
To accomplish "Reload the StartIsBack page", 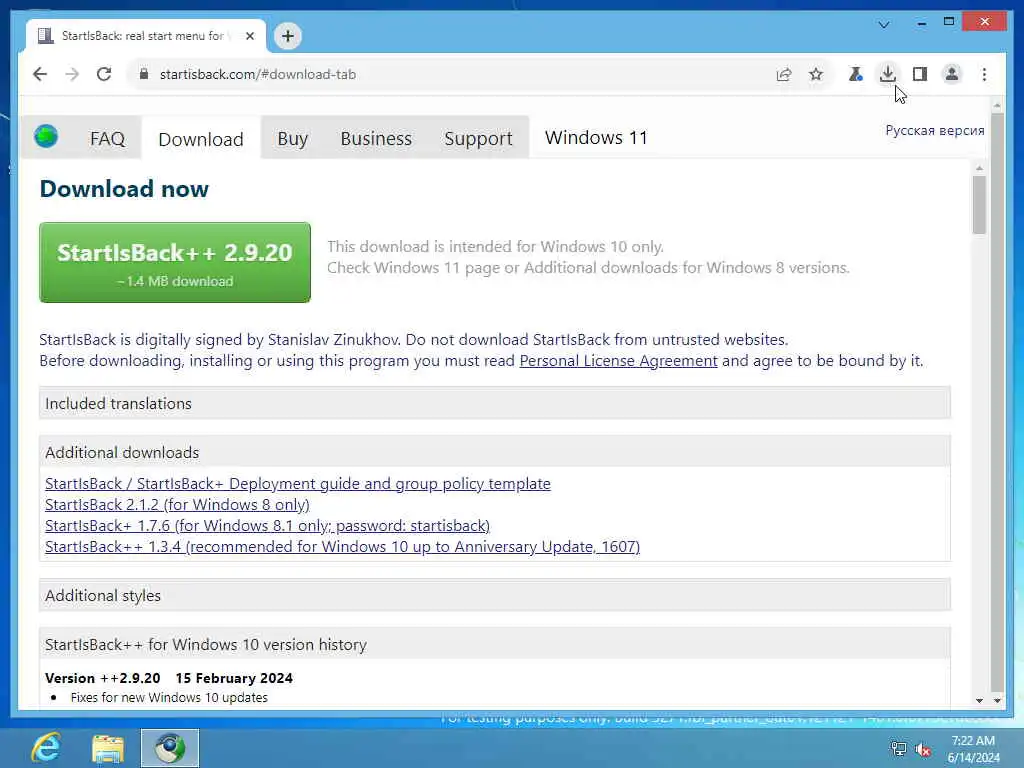I will (104, 74).
